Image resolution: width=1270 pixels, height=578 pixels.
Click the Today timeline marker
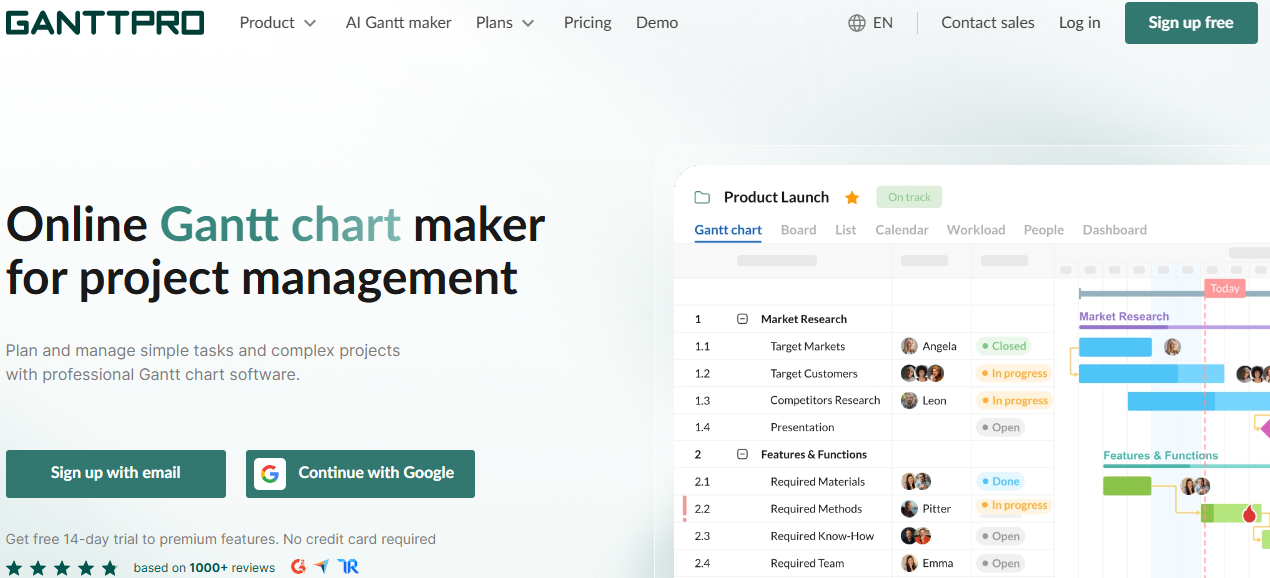[x=1225, y=288]
